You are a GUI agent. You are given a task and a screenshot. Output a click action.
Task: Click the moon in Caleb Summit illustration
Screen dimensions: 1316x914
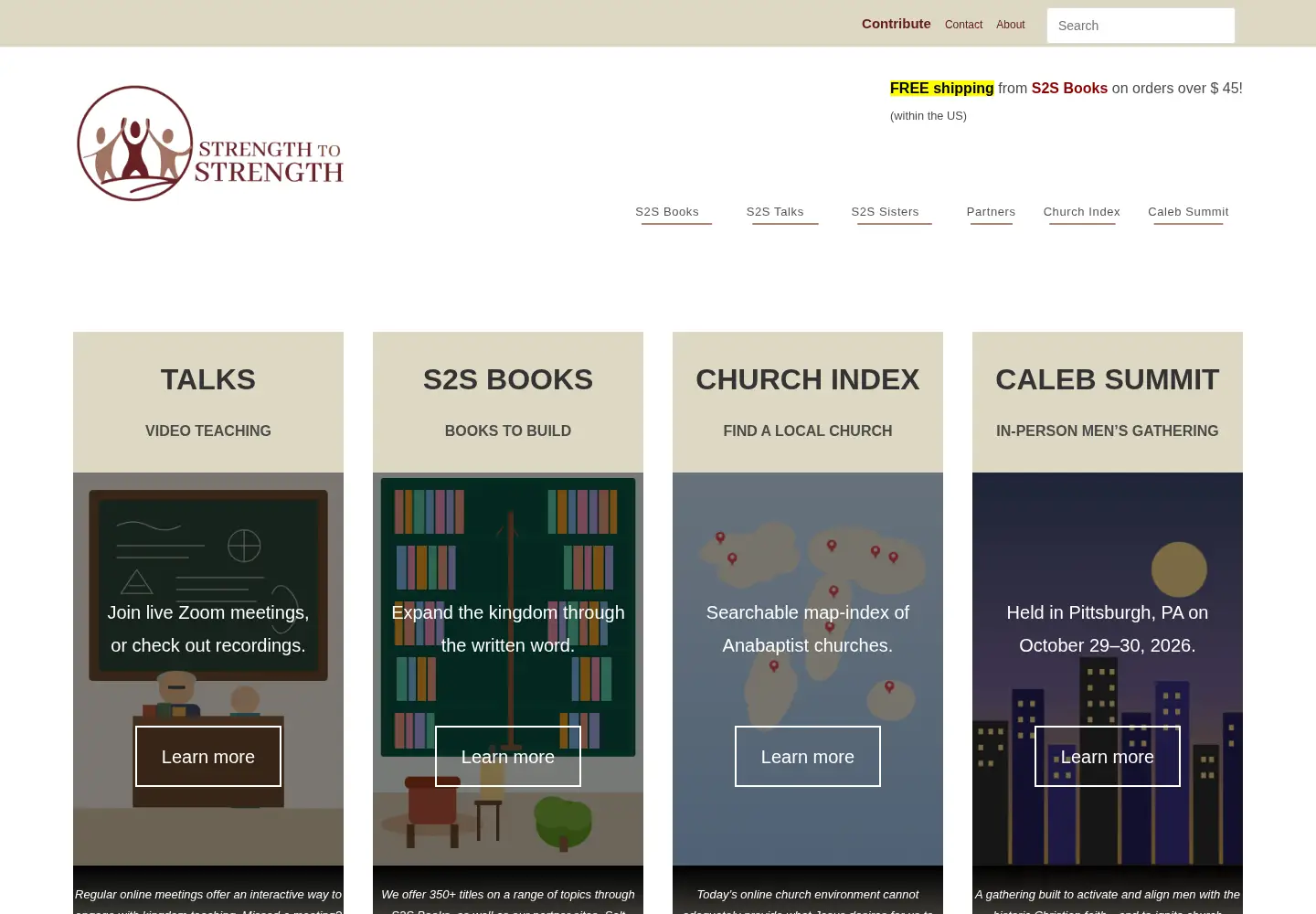[1179, 569]
